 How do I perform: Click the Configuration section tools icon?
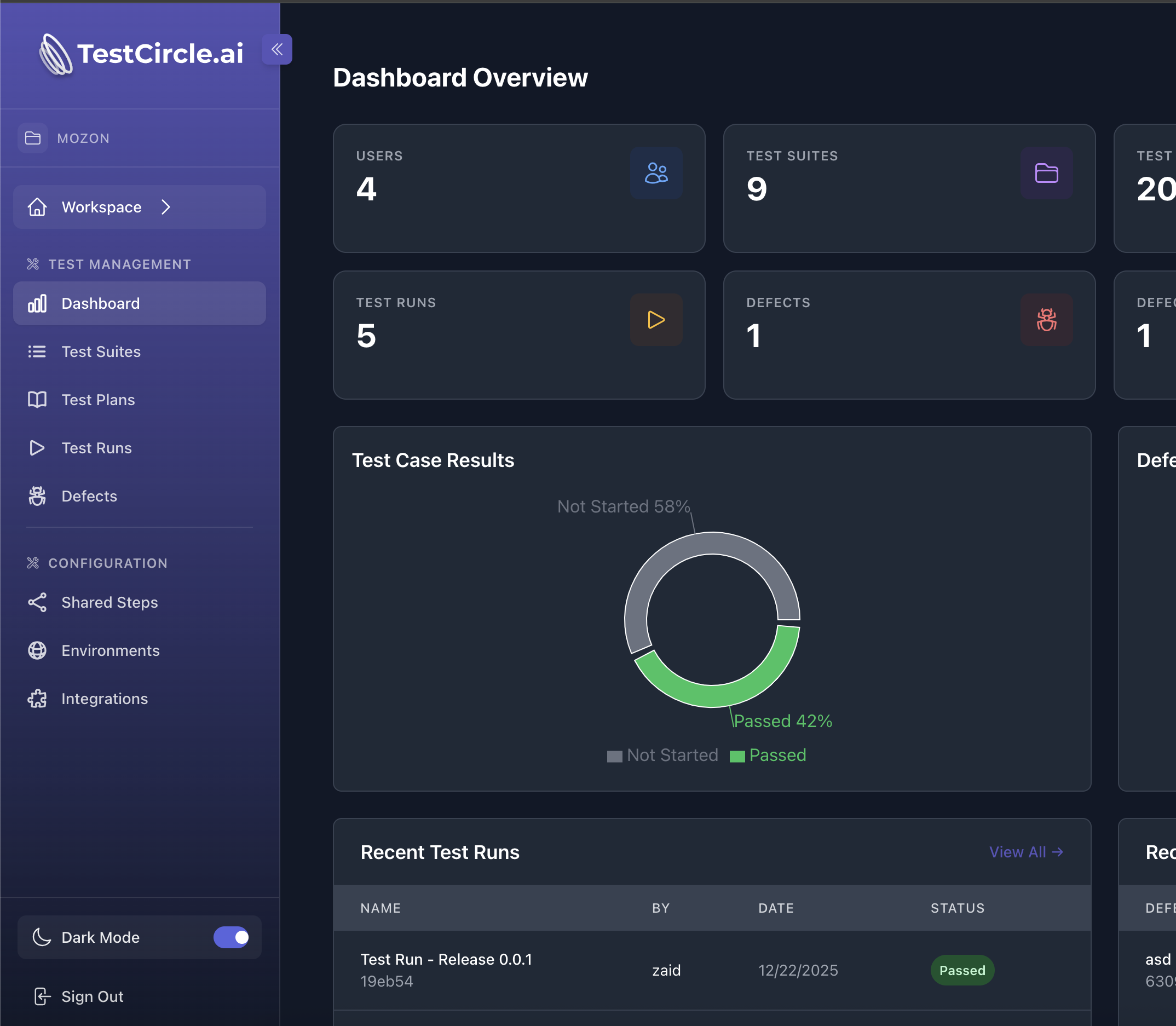point(33,563)
